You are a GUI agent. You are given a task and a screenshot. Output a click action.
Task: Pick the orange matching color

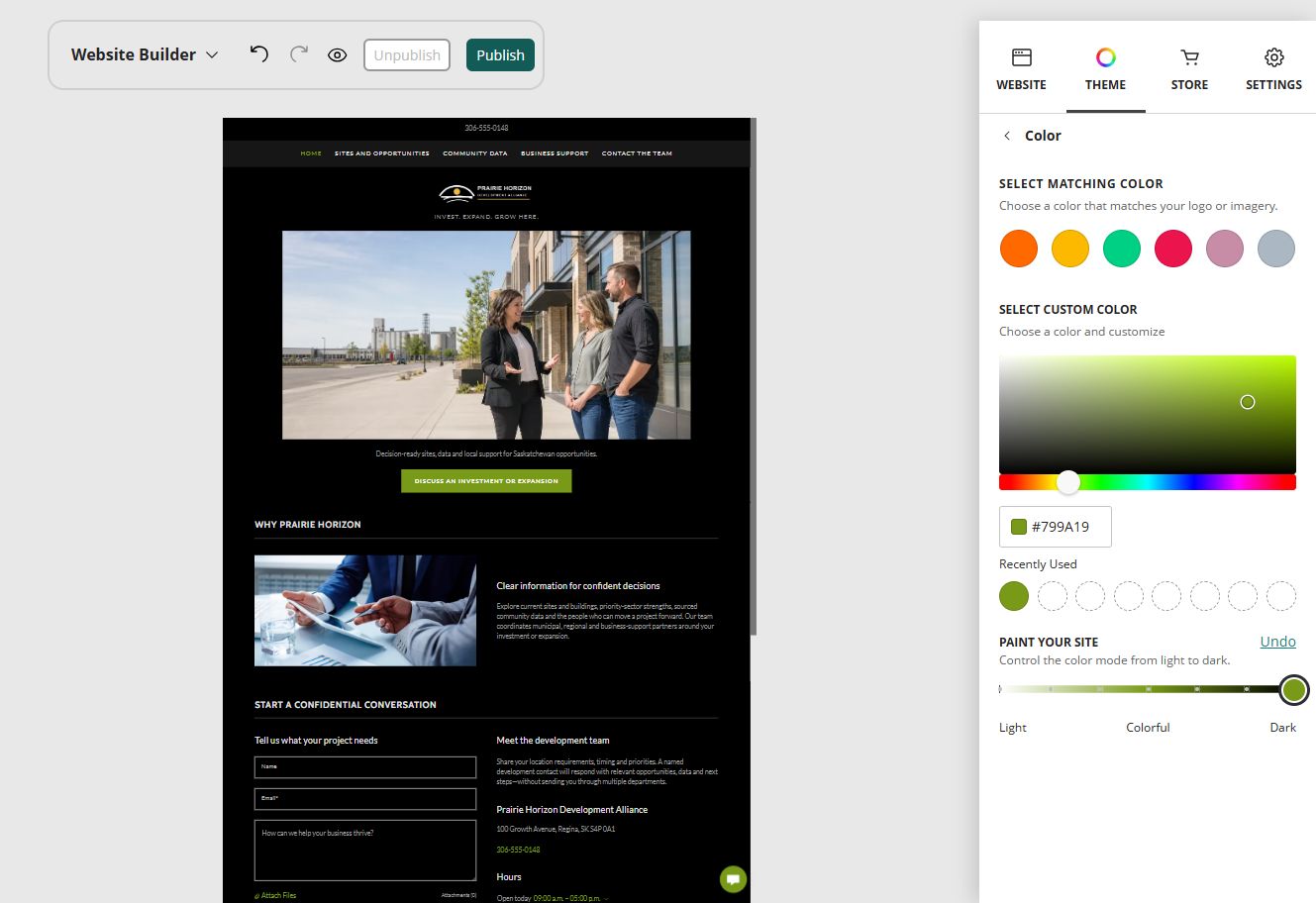click(1019, 249)
